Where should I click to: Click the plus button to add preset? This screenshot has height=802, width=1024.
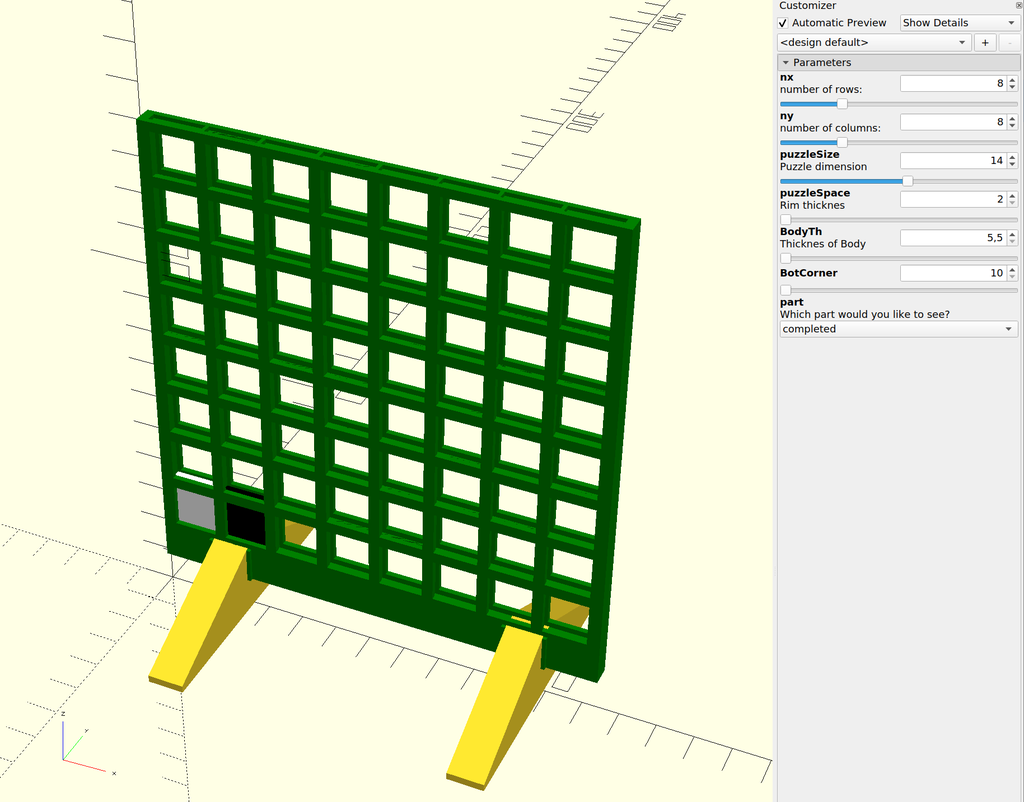point(984,43)
